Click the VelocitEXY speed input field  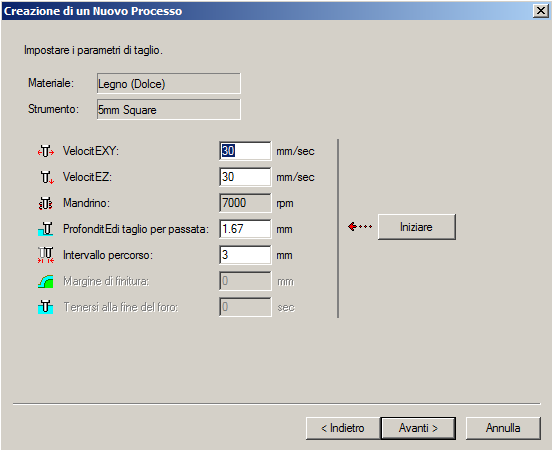point(245,151)
